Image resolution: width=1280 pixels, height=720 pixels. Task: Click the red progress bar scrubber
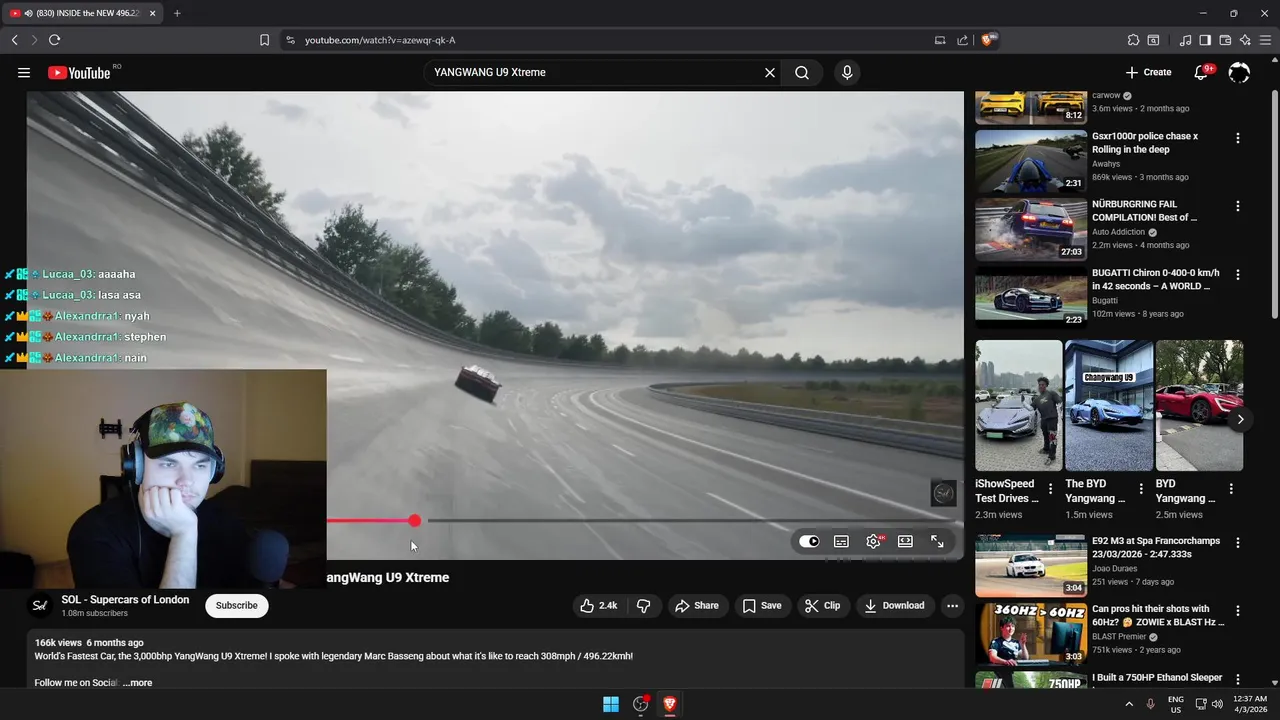pos(414,520)
